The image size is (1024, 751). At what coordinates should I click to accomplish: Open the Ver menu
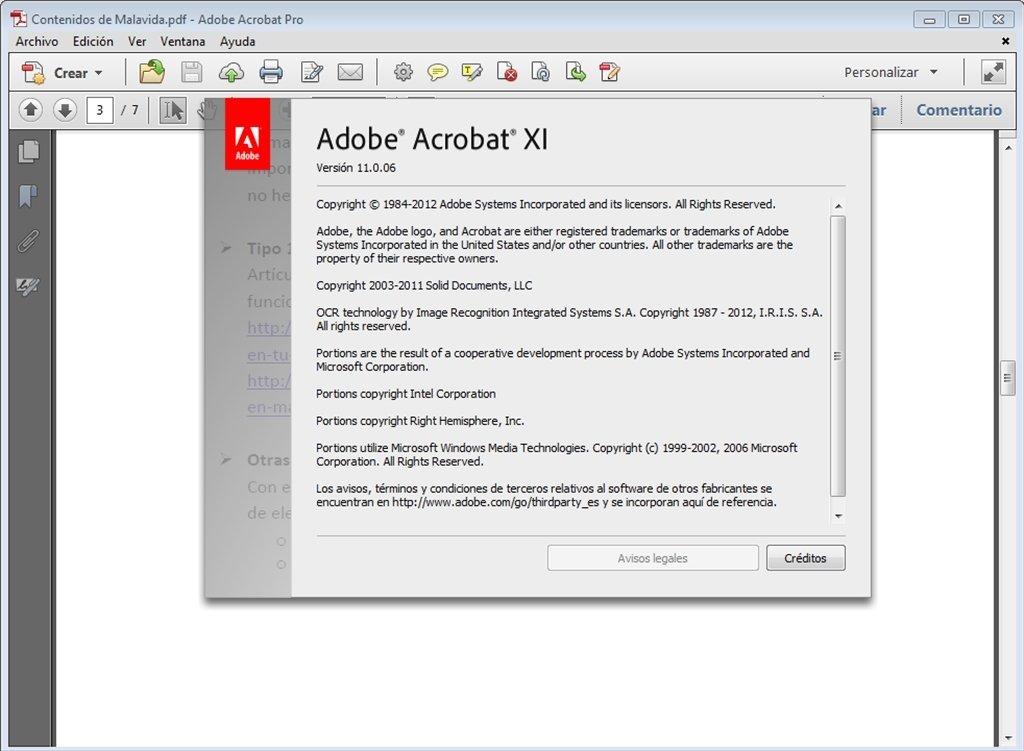tap(137, 41)
